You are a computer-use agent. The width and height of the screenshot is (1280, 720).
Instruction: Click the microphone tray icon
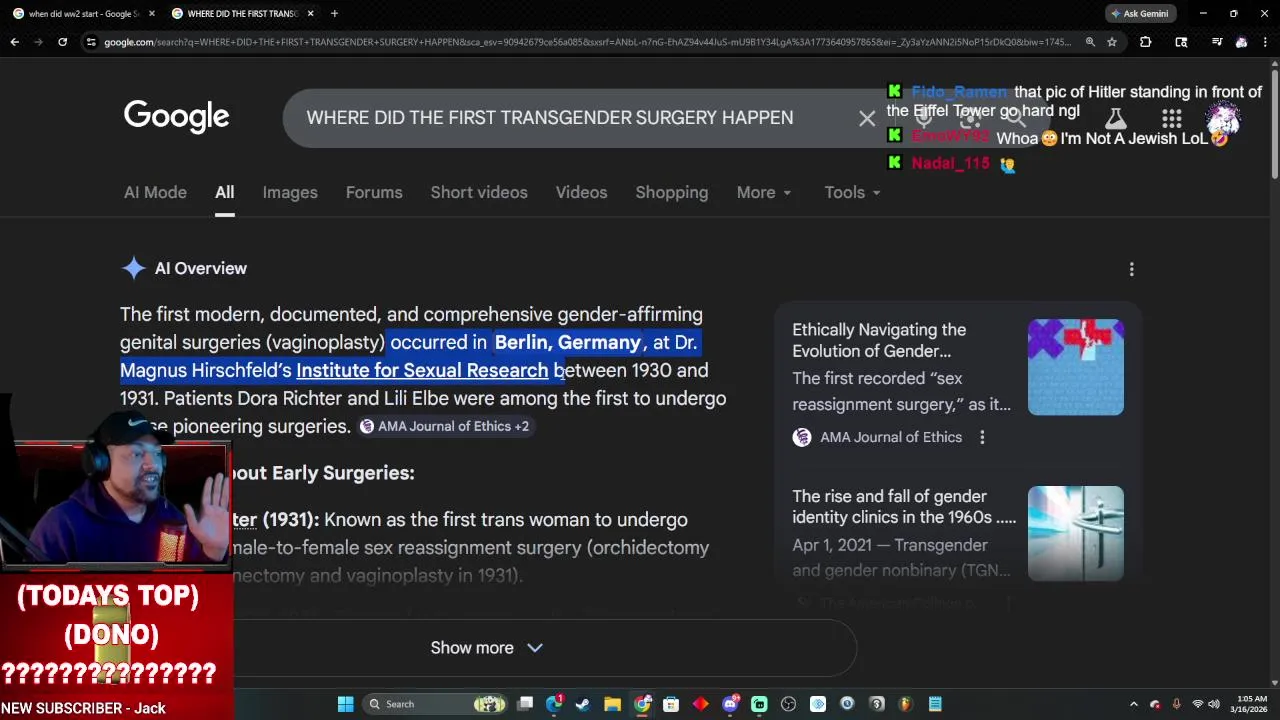tap(1176, 704)
